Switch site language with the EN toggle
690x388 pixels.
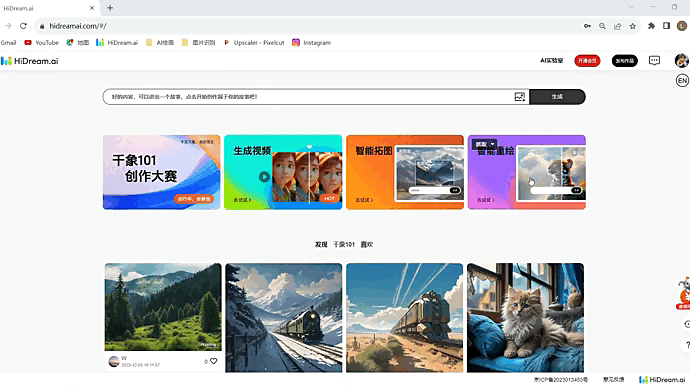[x=682, y=81]
